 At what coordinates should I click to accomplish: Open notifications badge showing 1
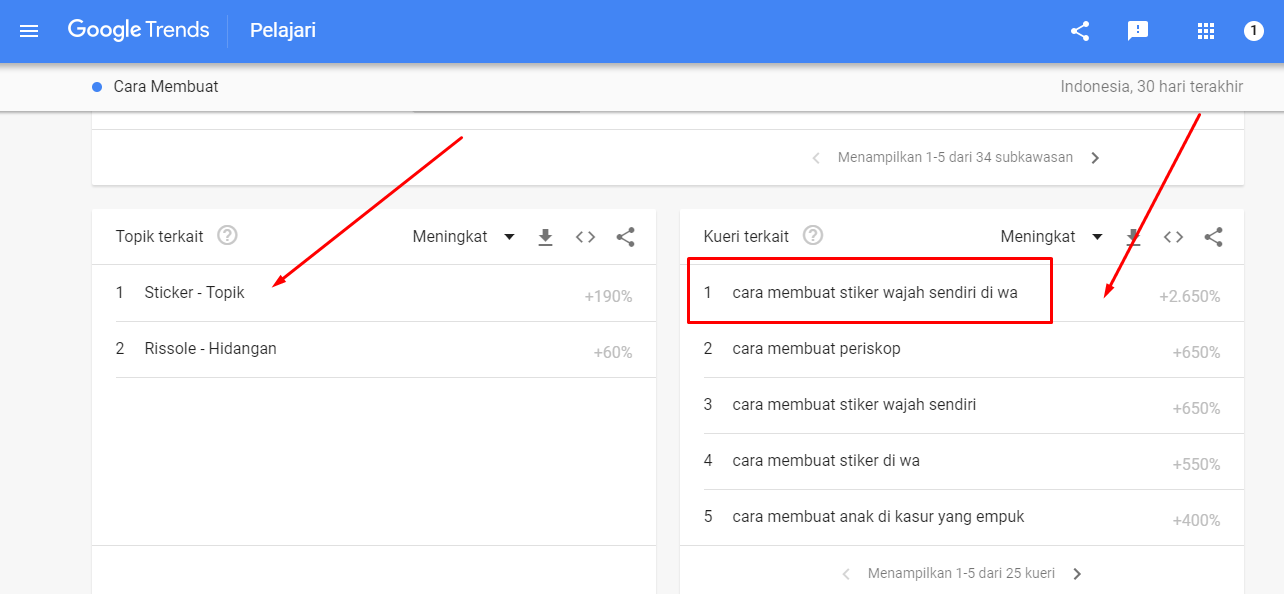1254,31
